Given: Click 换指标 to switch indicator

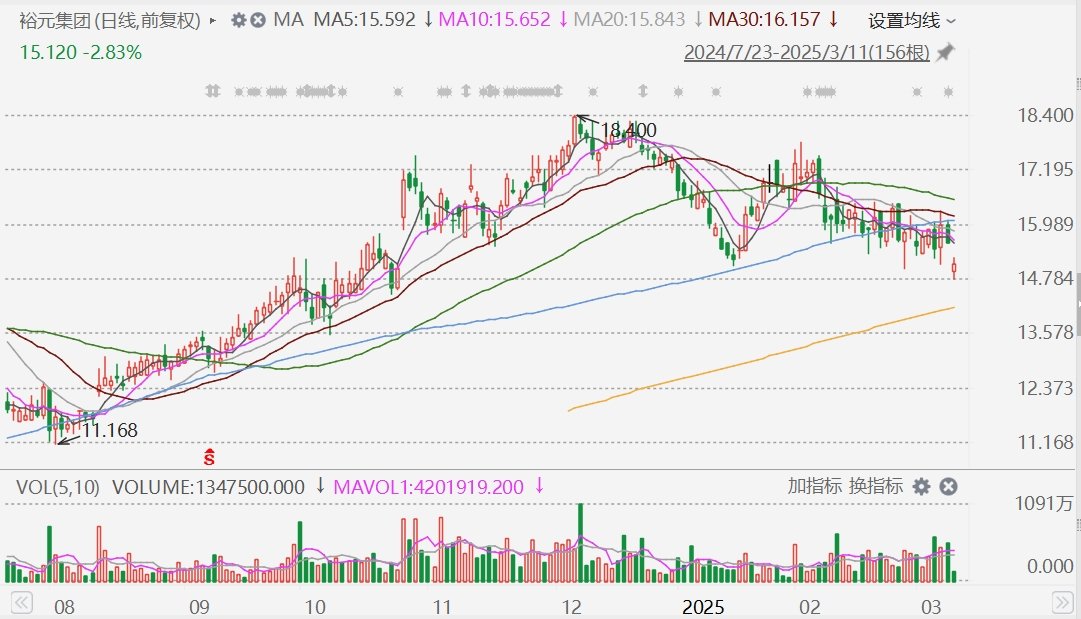Looking at the screenshot, I should coord(876,487).
